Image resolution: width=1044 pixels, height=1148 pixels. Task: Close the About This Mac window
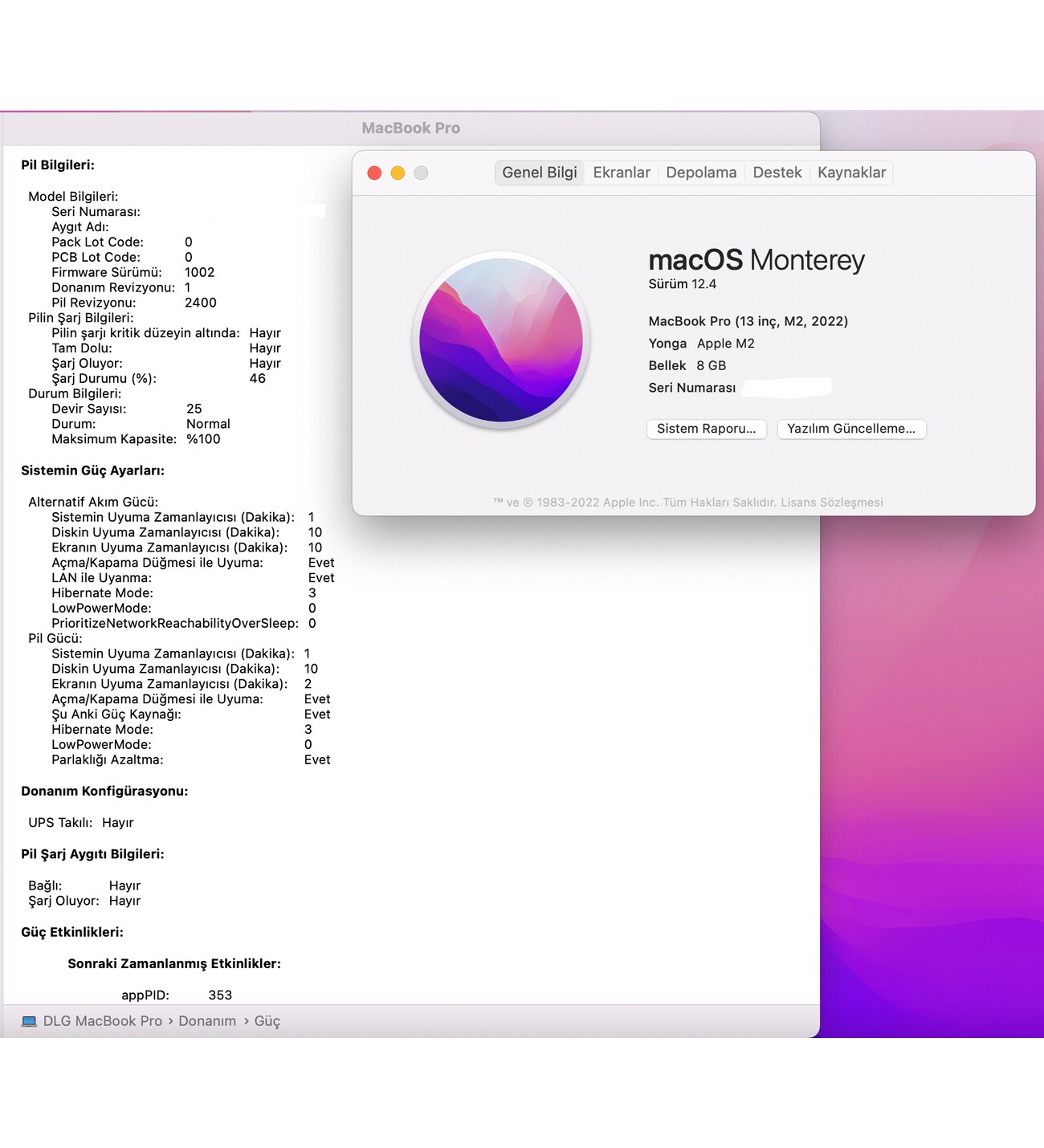click(x=374, y=173)
